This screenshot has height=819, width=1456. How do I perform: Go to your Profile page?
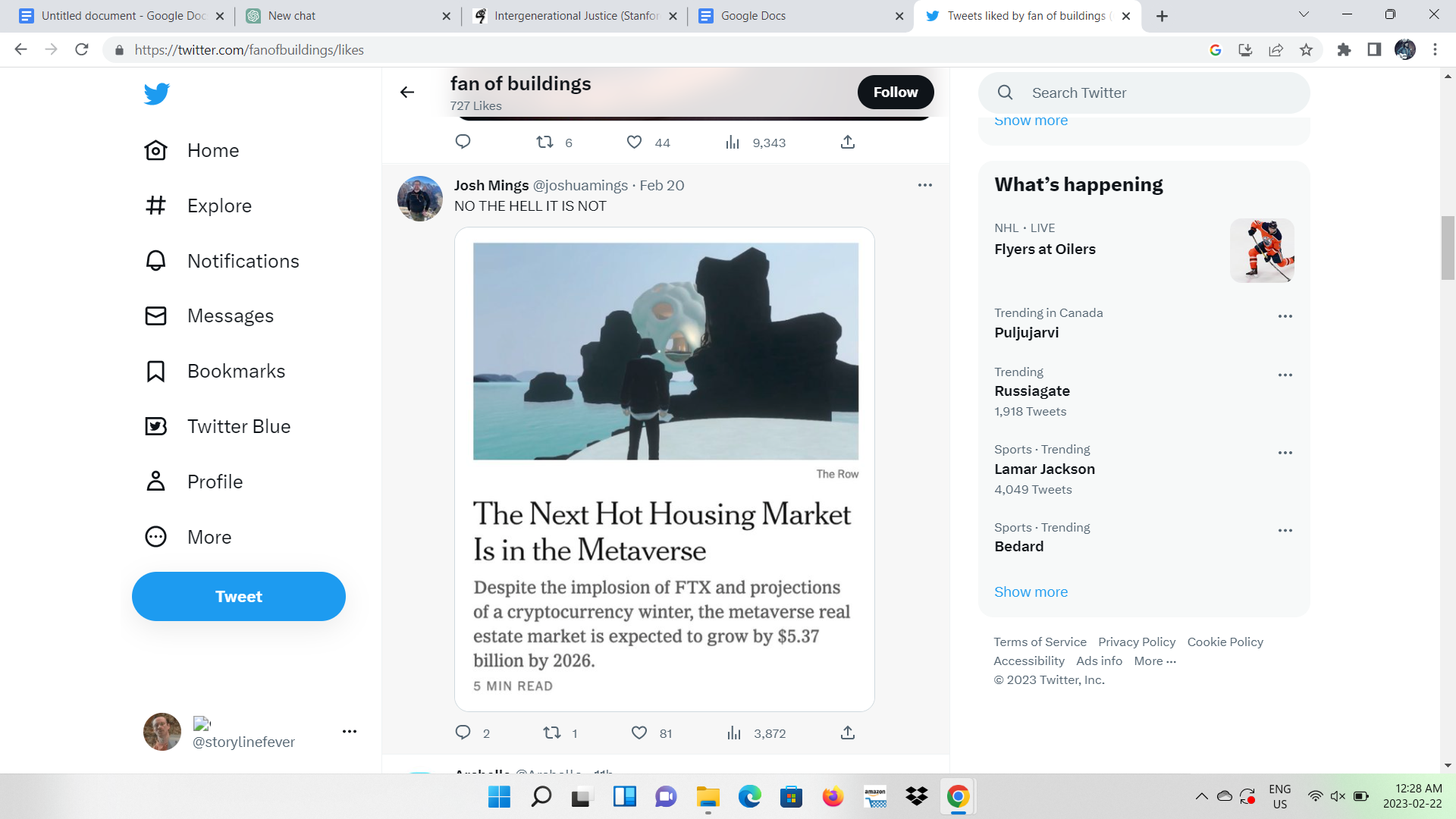click(x=193, y=482)
